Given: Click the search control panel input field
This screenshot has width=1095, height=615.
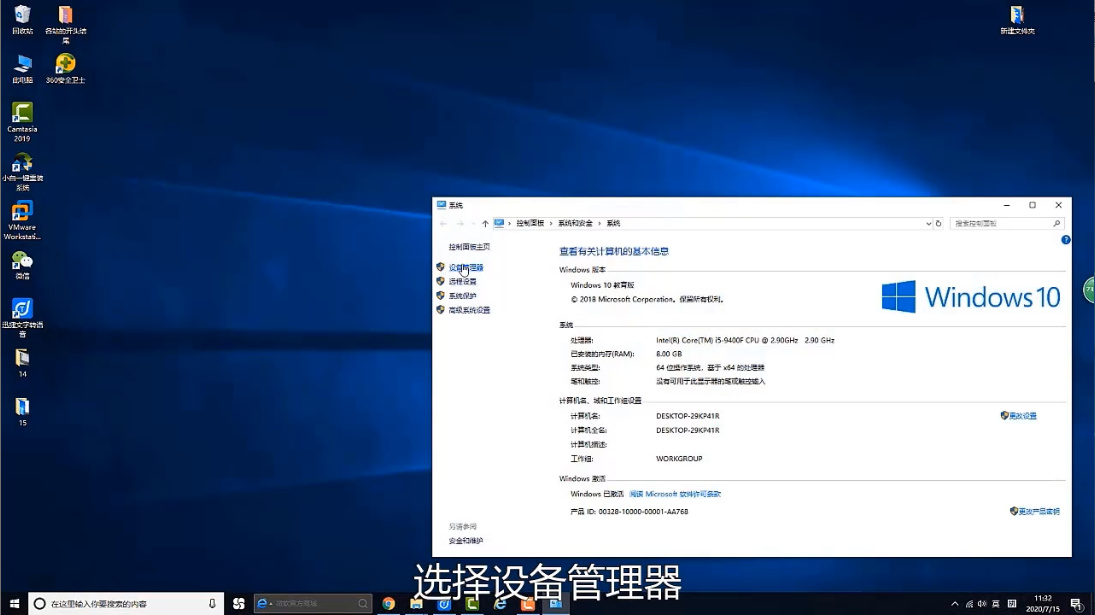Looking at the screenshot, I should pos(1000,224).
